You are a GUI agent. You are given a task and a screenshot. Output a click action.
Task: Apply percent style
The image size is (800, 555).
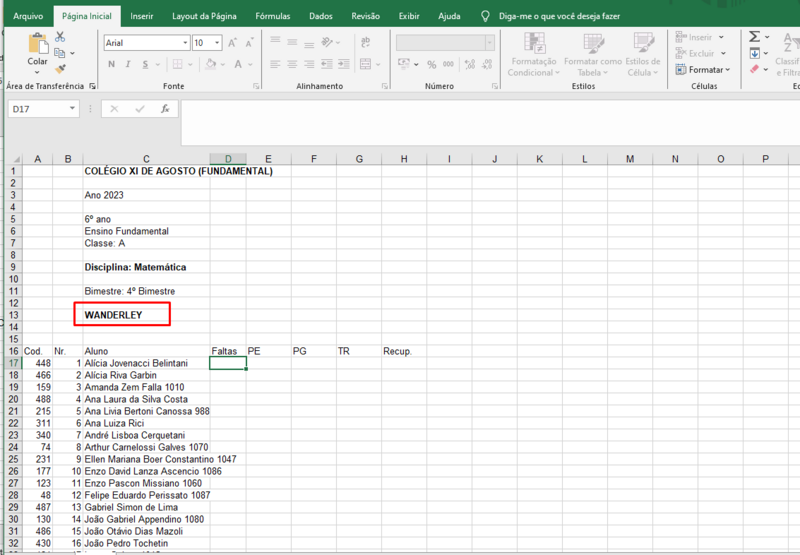pos(432,65)
